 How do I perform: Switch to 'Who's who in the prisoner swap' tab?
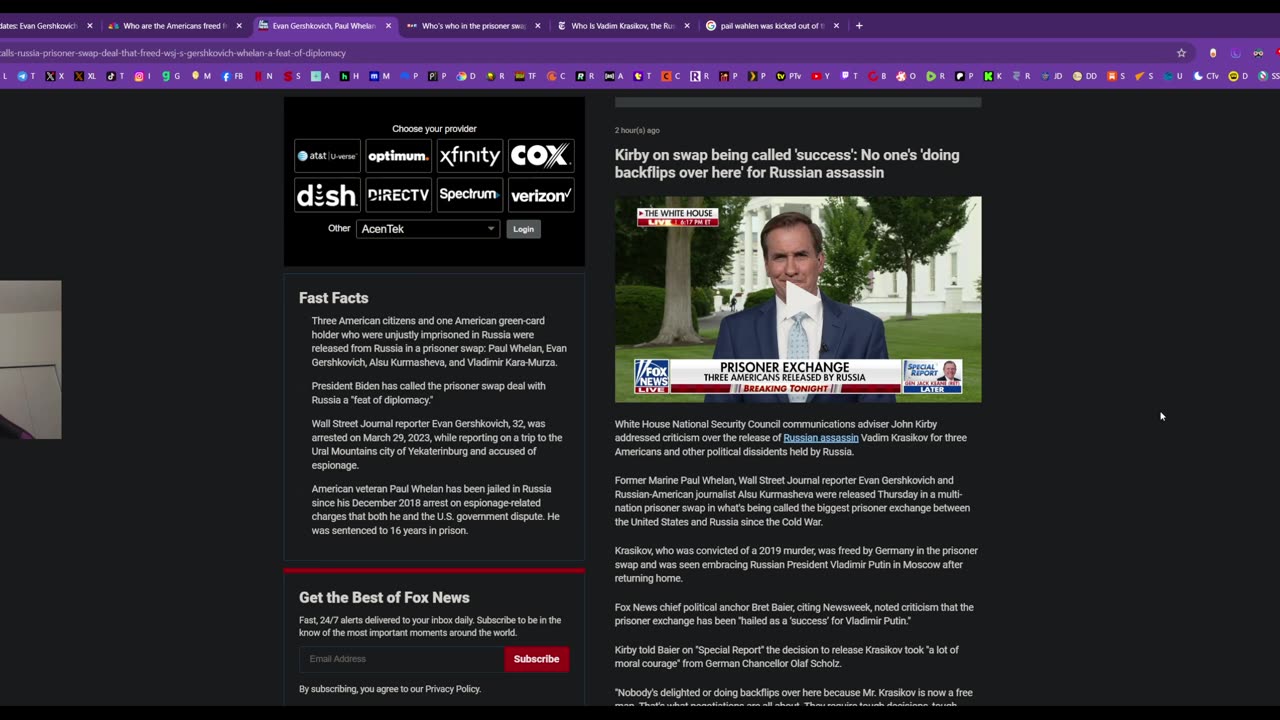[474, 26]
